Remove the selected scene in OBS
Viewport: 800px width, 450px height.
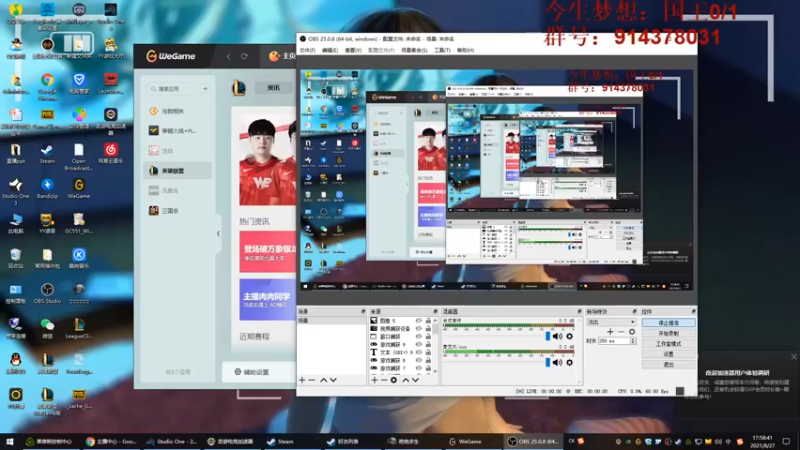312,380
